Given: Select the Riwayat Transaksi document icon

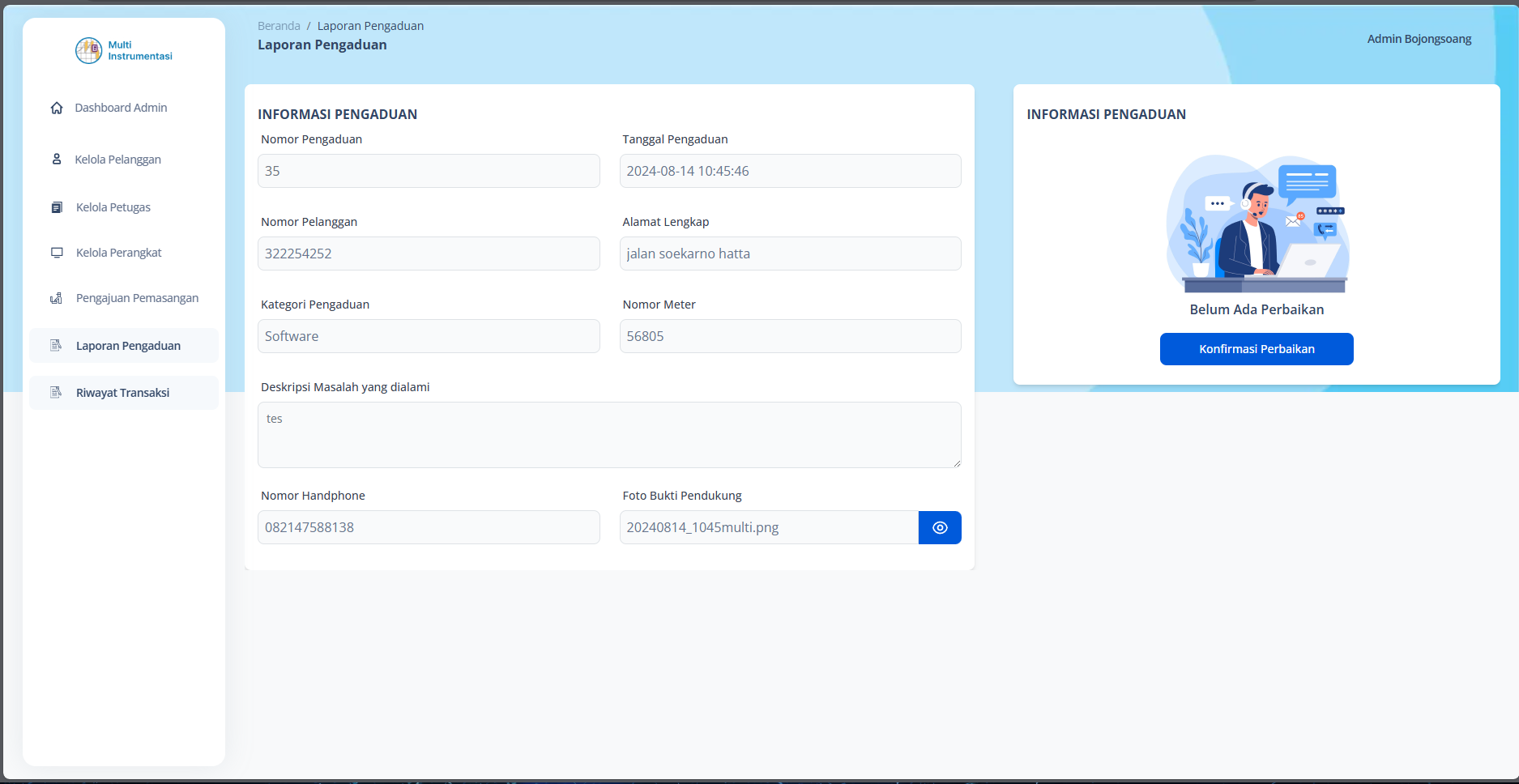Looking at the screenshot, I should tap(56, 392).
